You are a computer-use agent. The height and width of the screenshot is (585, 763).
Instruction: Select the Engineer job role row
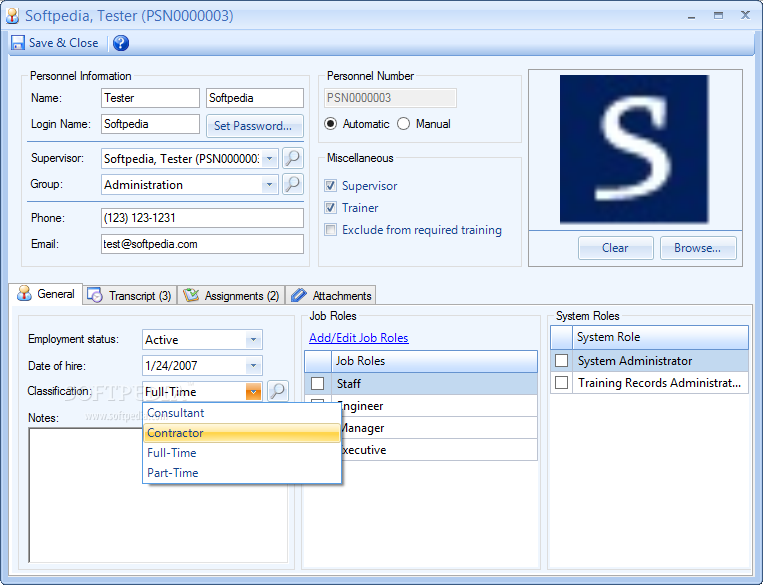pyautogui.click(x=421, y=406)
